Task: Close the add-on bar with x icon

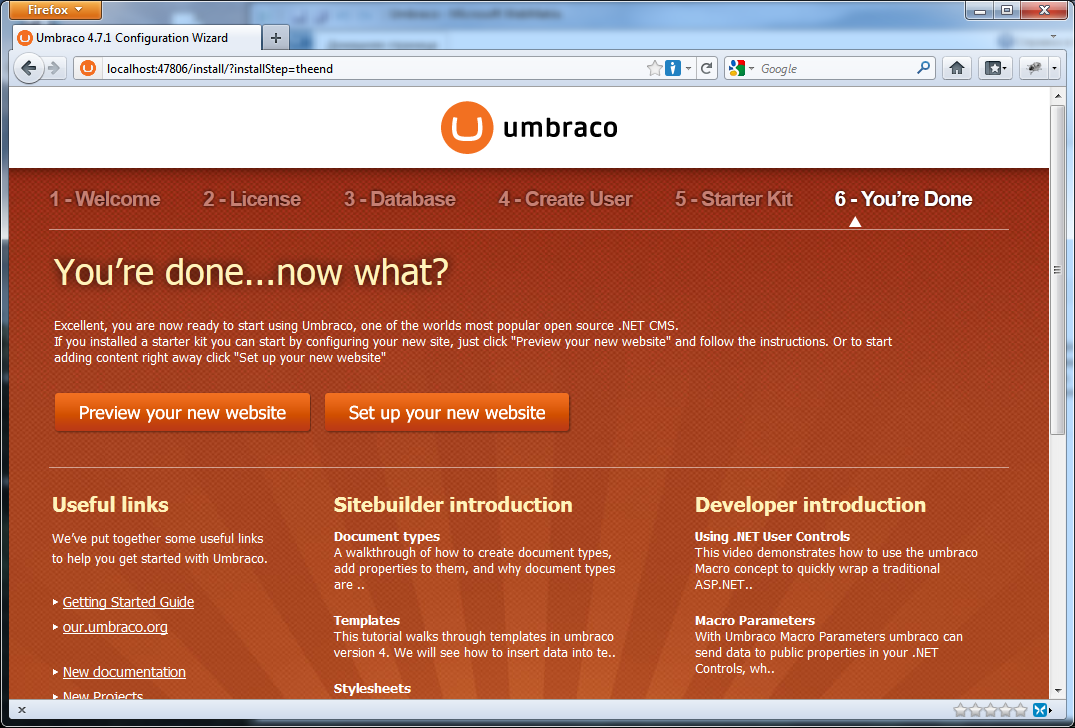Action: [x=22, y=709]
